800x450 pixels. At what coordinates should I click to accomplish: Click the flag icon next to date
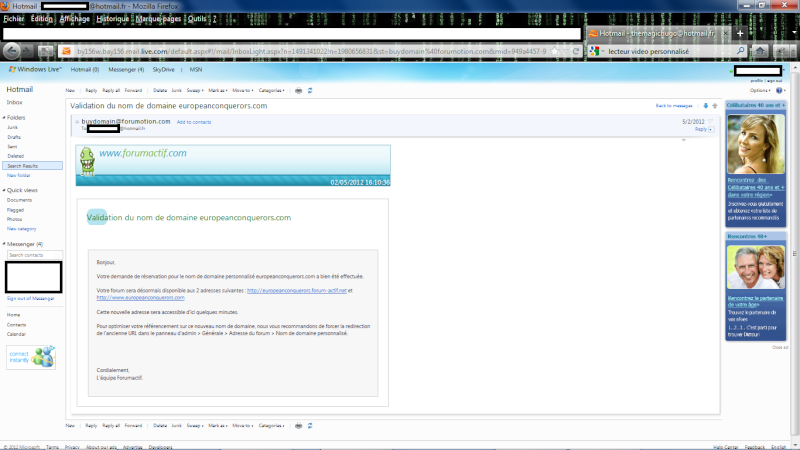pos(711,121)
